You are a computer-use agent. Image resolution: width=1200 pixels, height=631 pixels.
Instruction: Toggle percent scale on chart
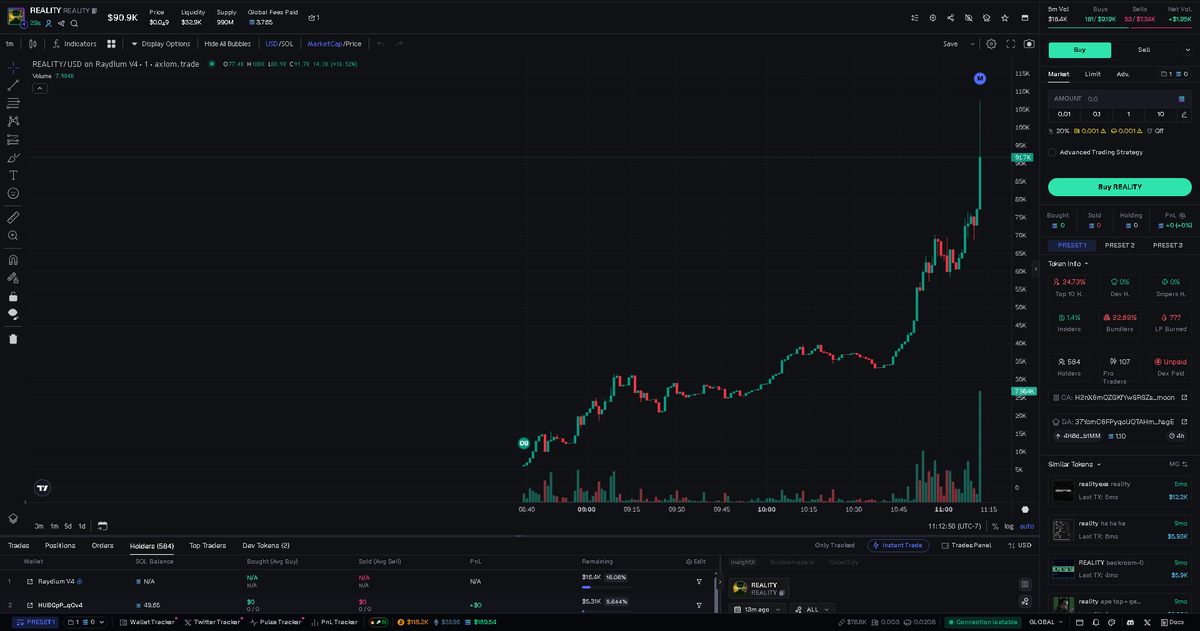(994, 526)
